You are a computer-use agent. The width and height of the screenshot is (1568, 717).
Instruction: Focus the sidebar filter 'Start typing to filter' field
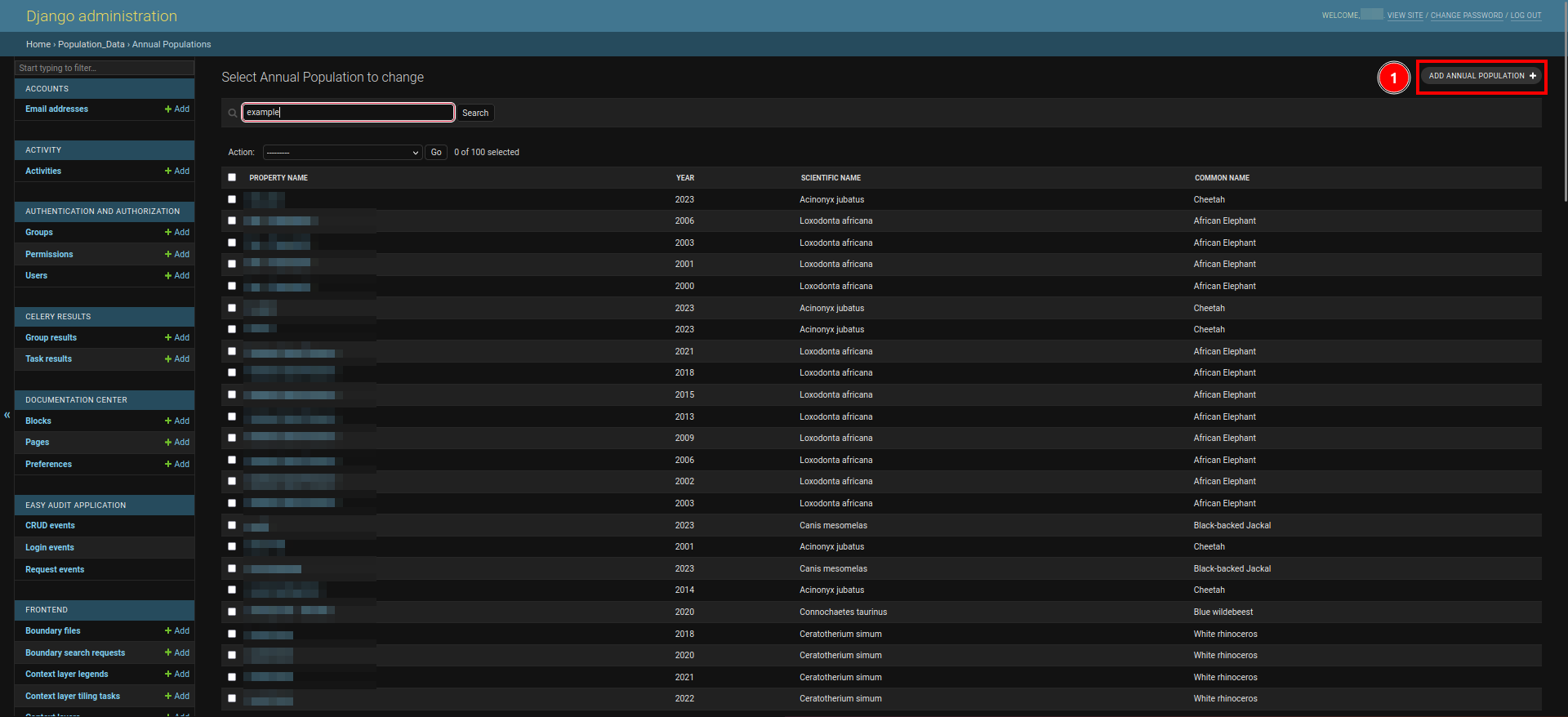tap(105, 68)
